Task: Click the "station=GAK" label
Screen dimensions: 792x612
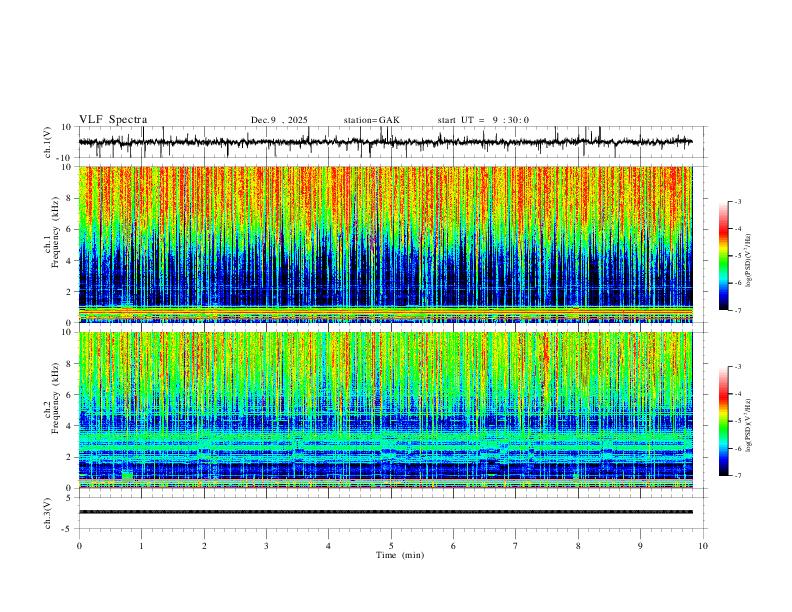Action: [x=371, y=120]
